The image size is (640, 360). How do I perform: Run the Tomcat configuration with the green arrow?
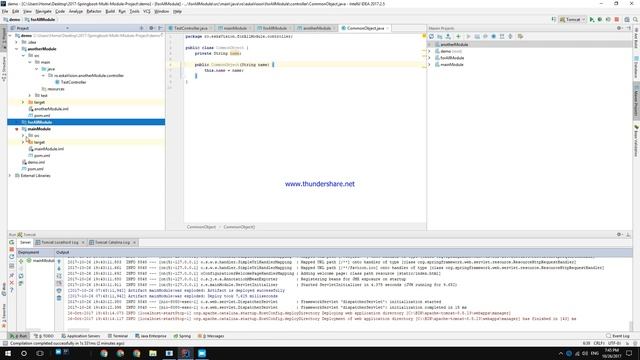pos(592,19)
